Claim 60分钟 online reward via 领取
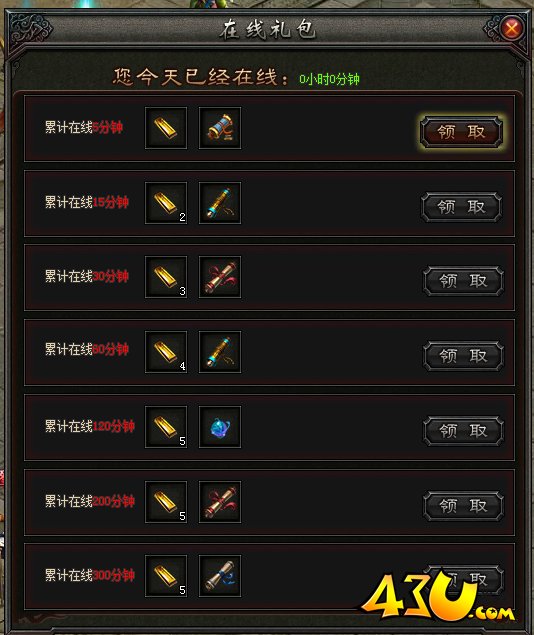Image resolution: width=534 pixels, height=635 pixels. point(464,356)
